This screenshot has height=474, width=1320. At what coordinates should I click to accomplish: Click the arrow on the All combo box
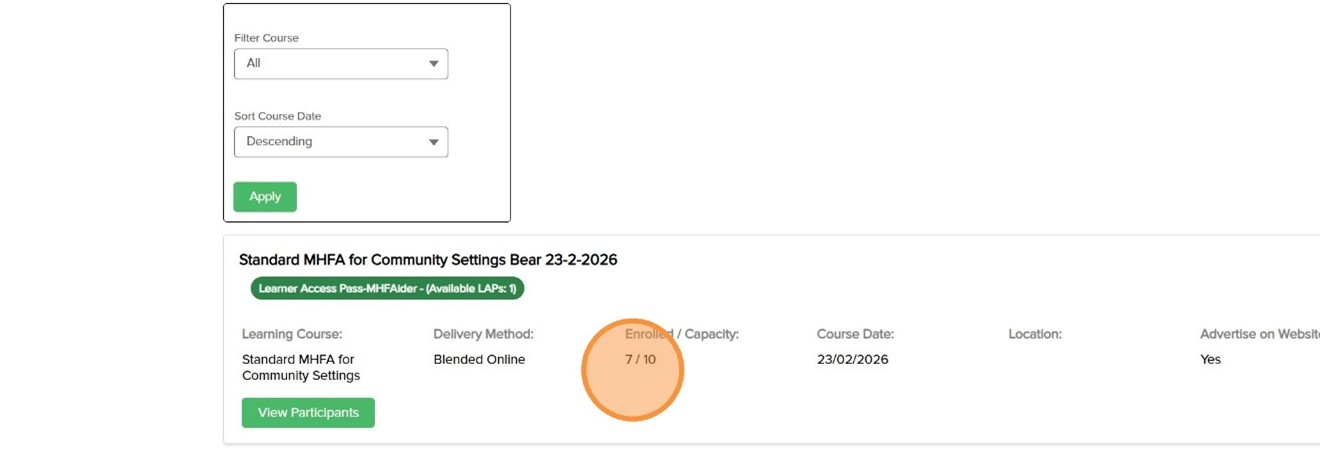[433, 64]
